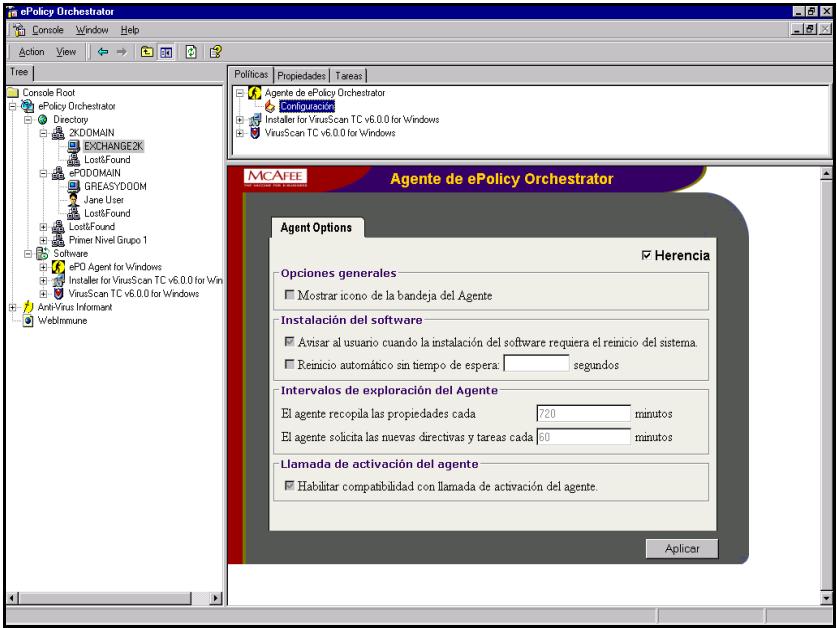Open the Configuración item under the agent
This screenshot has width=837, height=628.
click(309, 104)
